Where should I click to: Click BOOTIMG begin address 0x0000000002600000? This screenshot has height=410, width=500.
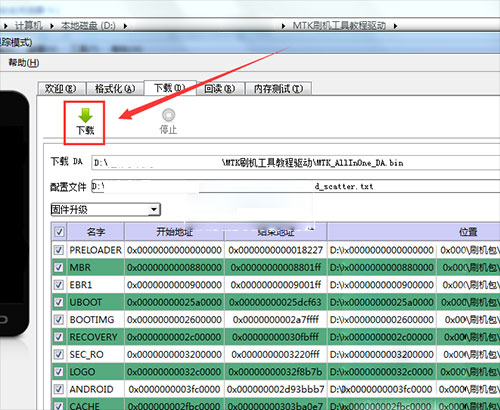(x=174, y=319)
